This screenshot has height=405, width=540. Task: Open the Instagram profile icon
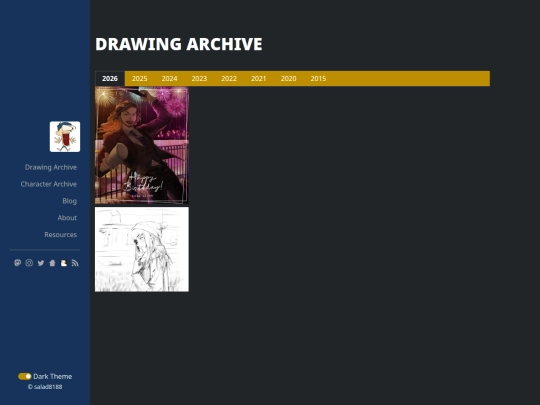tap(29, 263)
